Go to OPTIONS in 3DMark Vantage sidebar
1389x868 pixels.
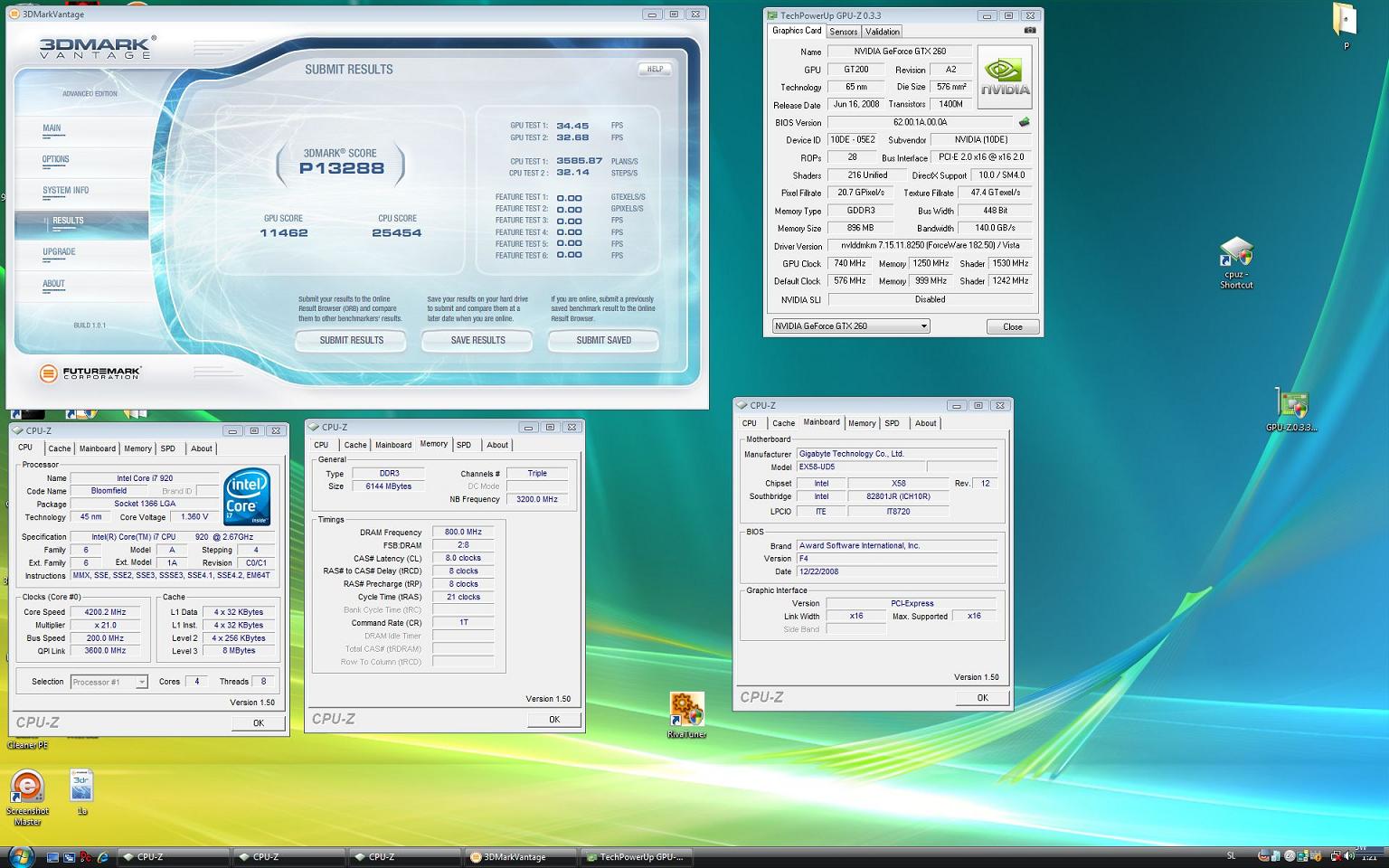(x=55, y=159)
